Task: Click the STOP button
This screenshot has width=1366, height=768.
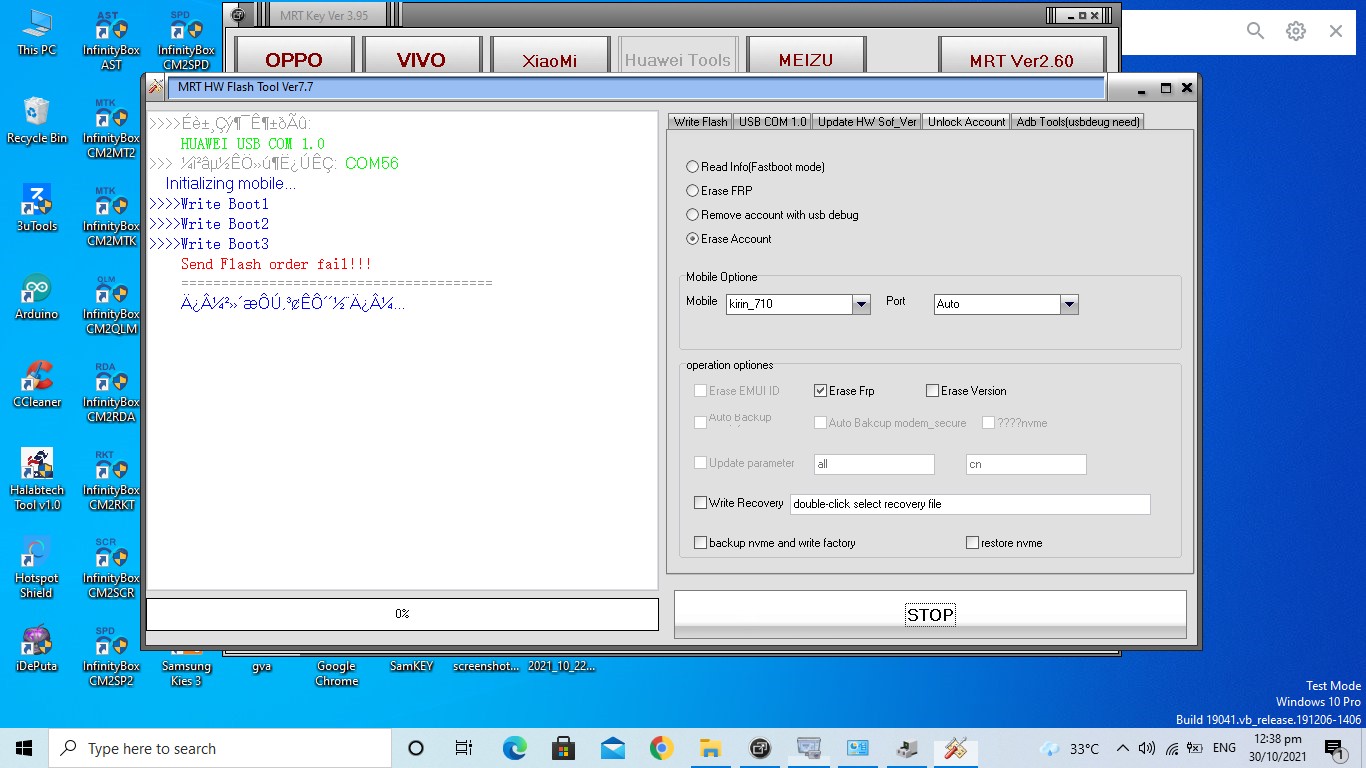Action: pyautogui.click(x=930, y=614)
